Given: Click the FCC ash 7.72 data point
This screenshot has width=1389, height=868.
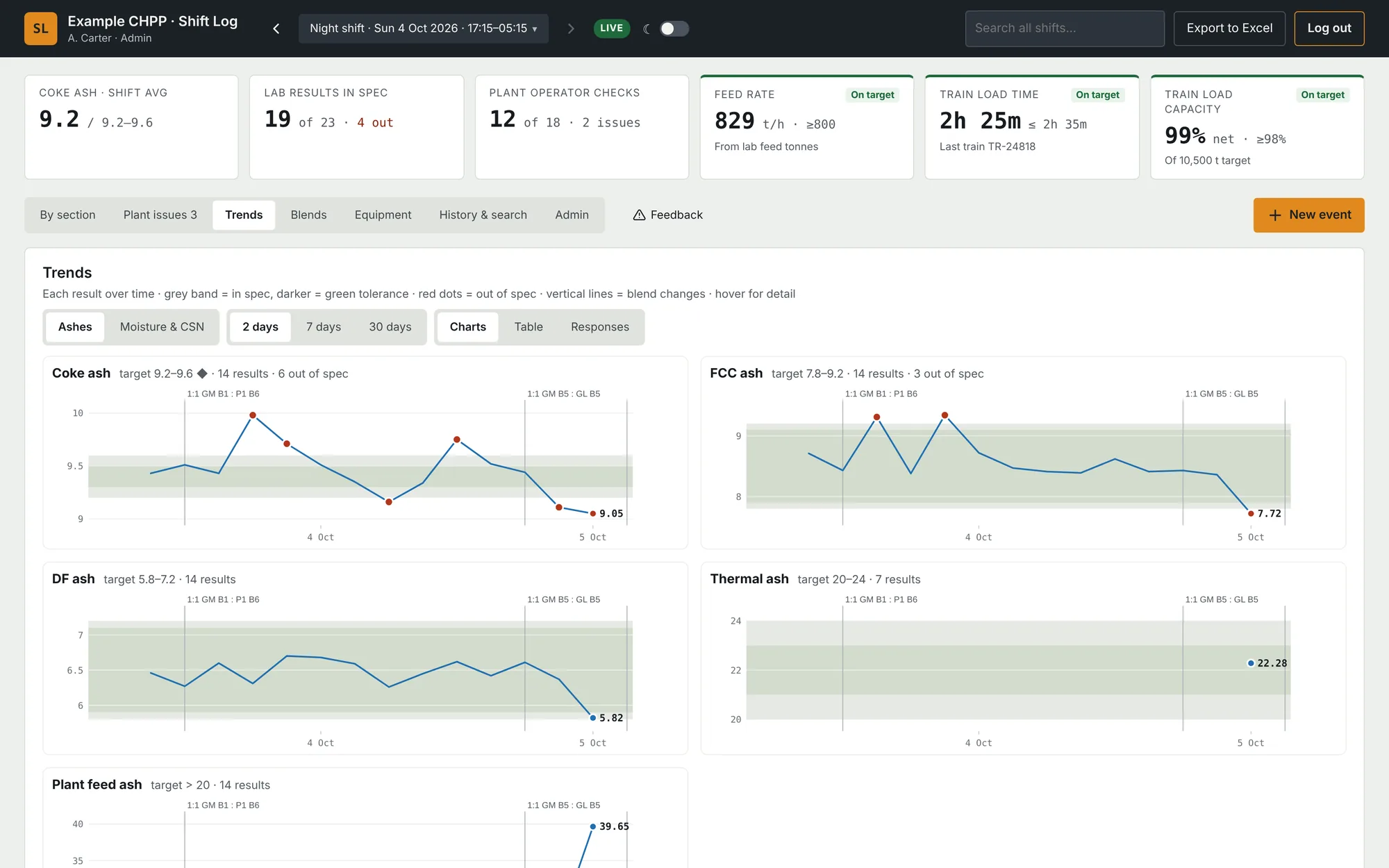Looking at the screenshot, I should (1251, 514).
